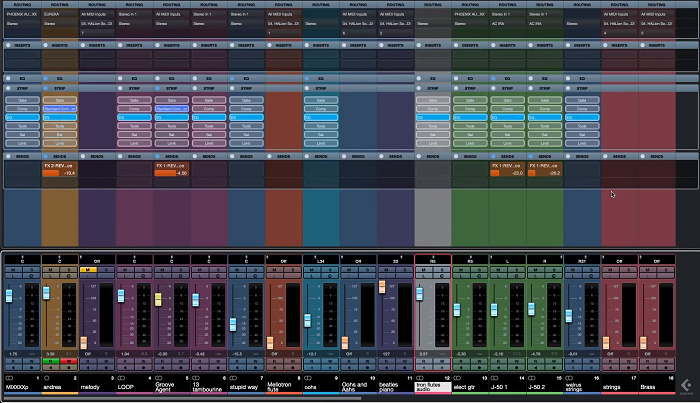Mute the elect gtr channel
The height and width of the screenshot is (403, 700).
[x=461, y=270]
